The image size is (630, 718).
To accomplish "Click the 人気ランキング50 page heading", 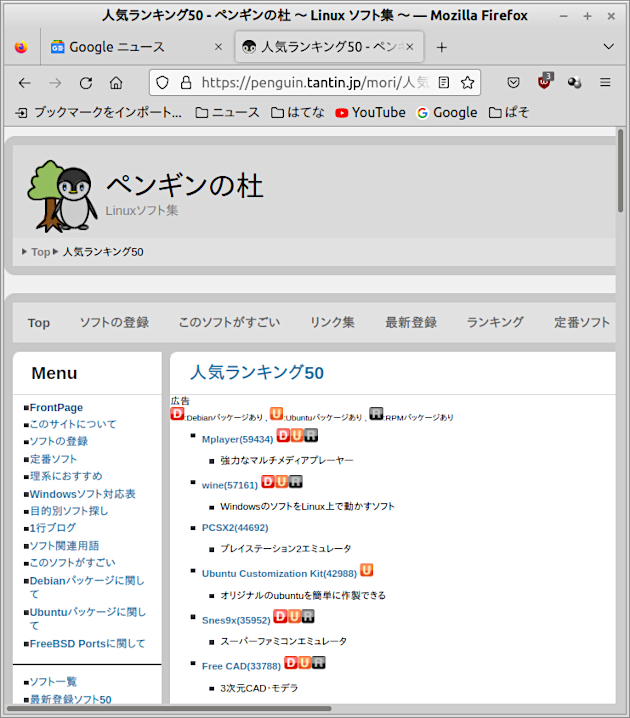I will tap(257, 372).
